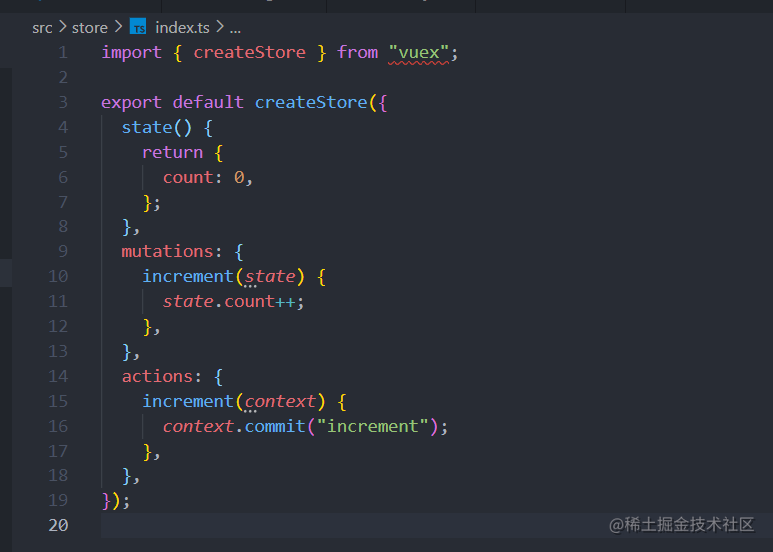The image size is (773, 552).
Task: Click return keyword on line 5
Action: [173, 152]
